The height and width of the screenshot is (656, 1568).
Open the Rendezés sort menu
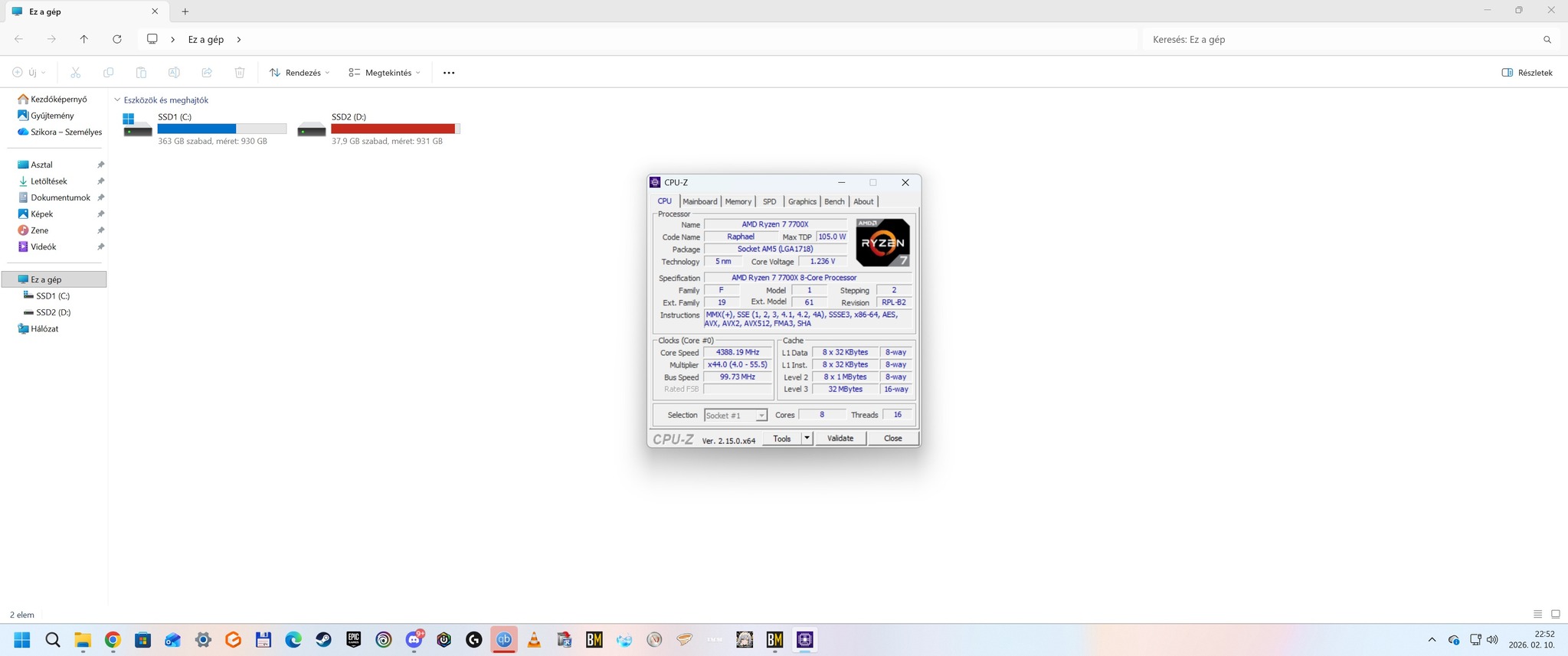300,73
